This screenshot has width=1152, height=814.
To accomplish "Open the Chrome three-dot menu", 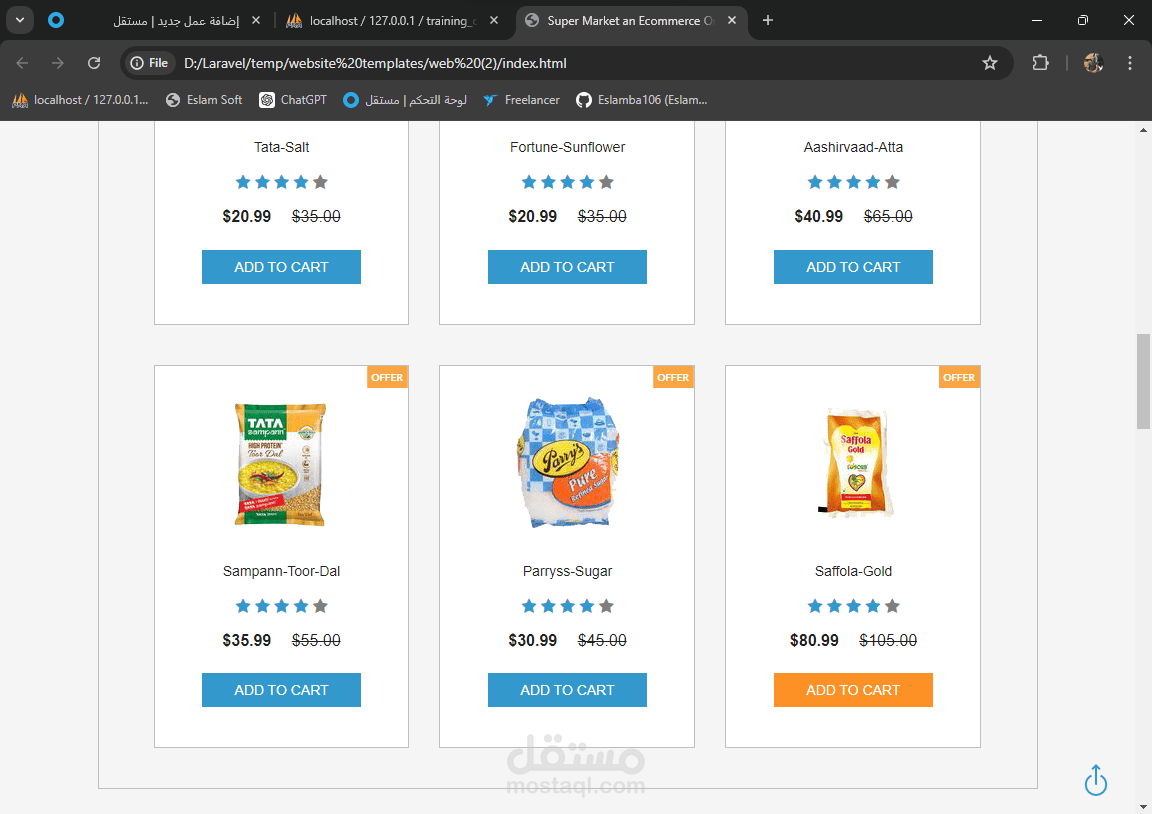I will 1129,63.
